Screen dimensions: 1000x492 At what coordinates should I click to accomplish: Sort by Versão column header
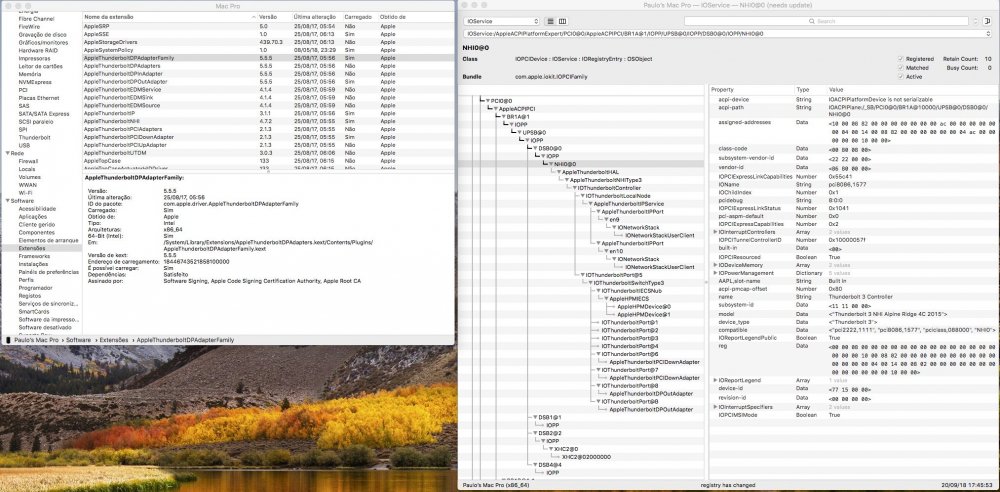[x=274, y=17]
